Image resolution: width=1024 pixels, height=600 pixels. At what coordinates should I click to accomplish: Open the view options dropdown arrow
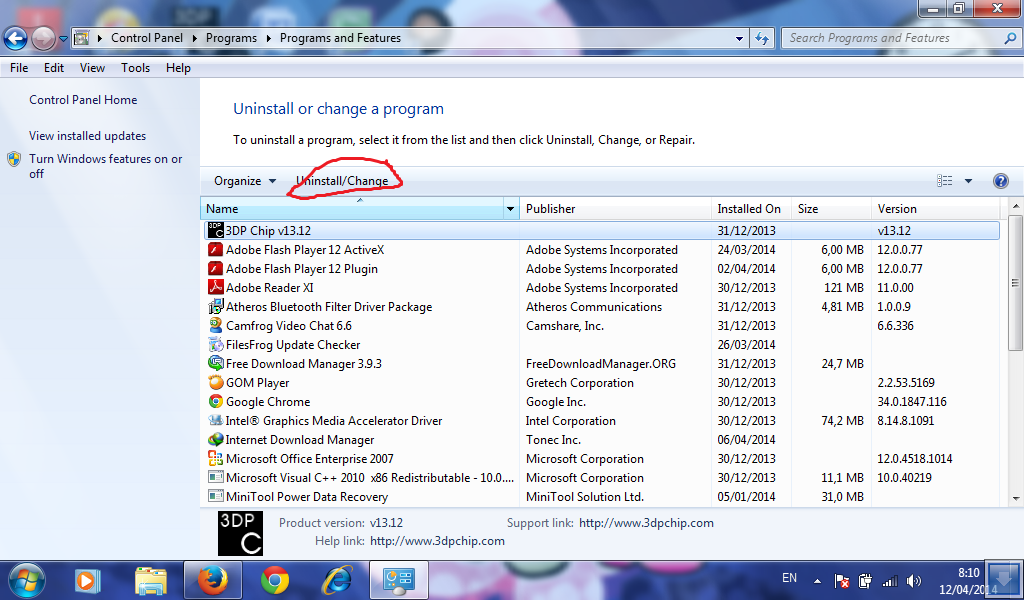968,181
